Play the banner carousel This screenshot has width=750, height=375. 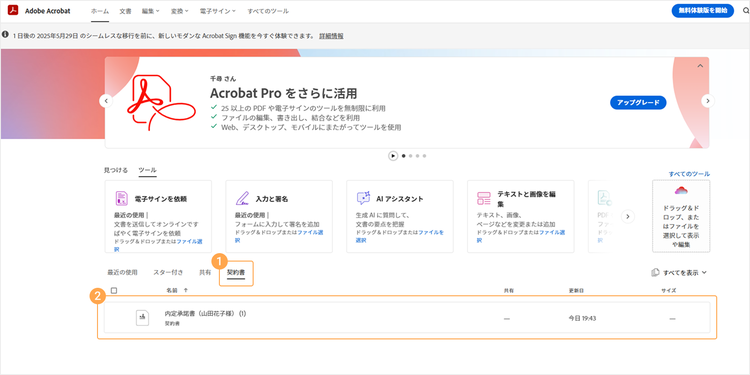point(393,155)
